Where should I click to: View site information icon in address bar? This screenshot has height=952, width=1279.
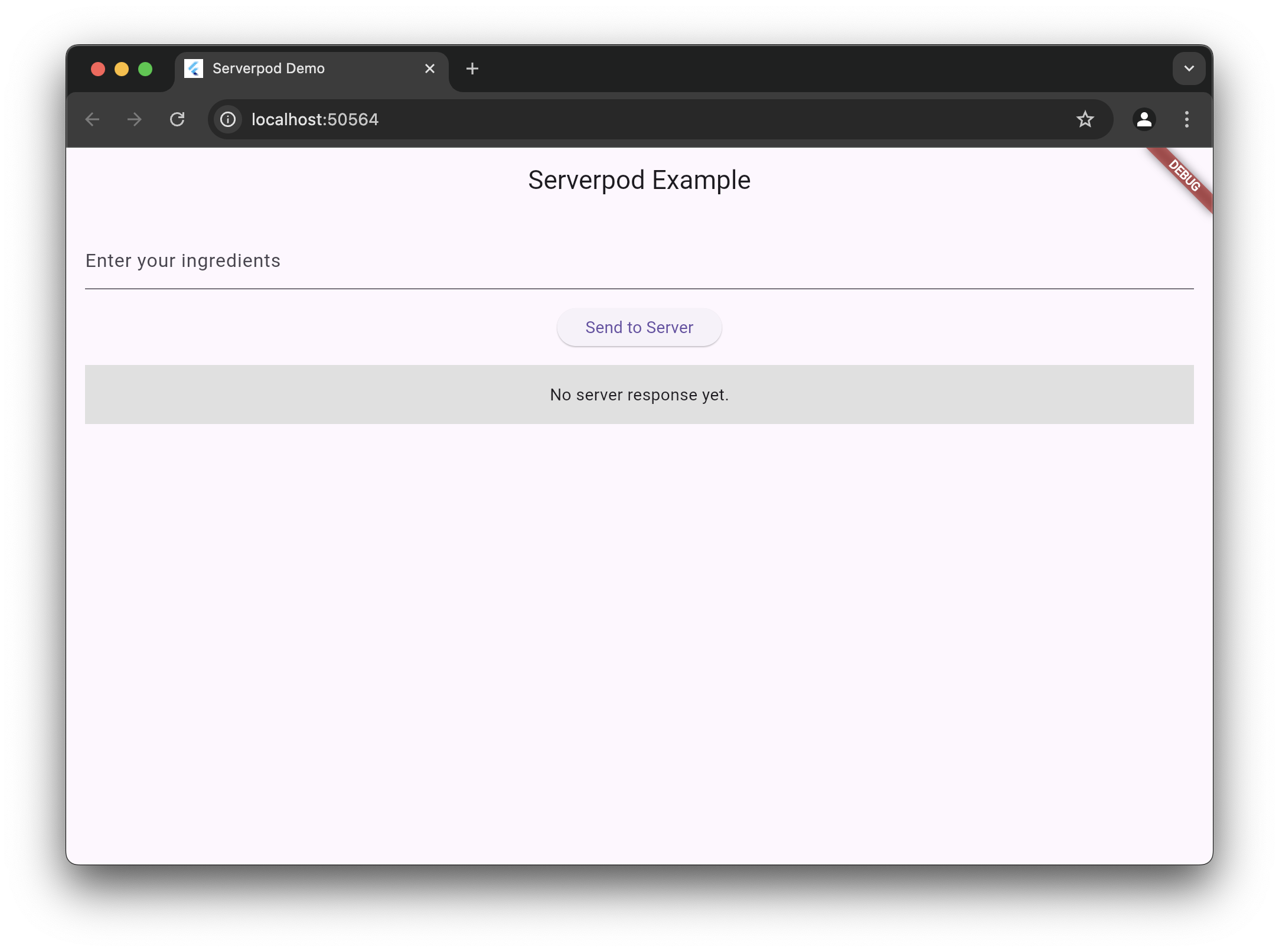(x=228, y=119)
